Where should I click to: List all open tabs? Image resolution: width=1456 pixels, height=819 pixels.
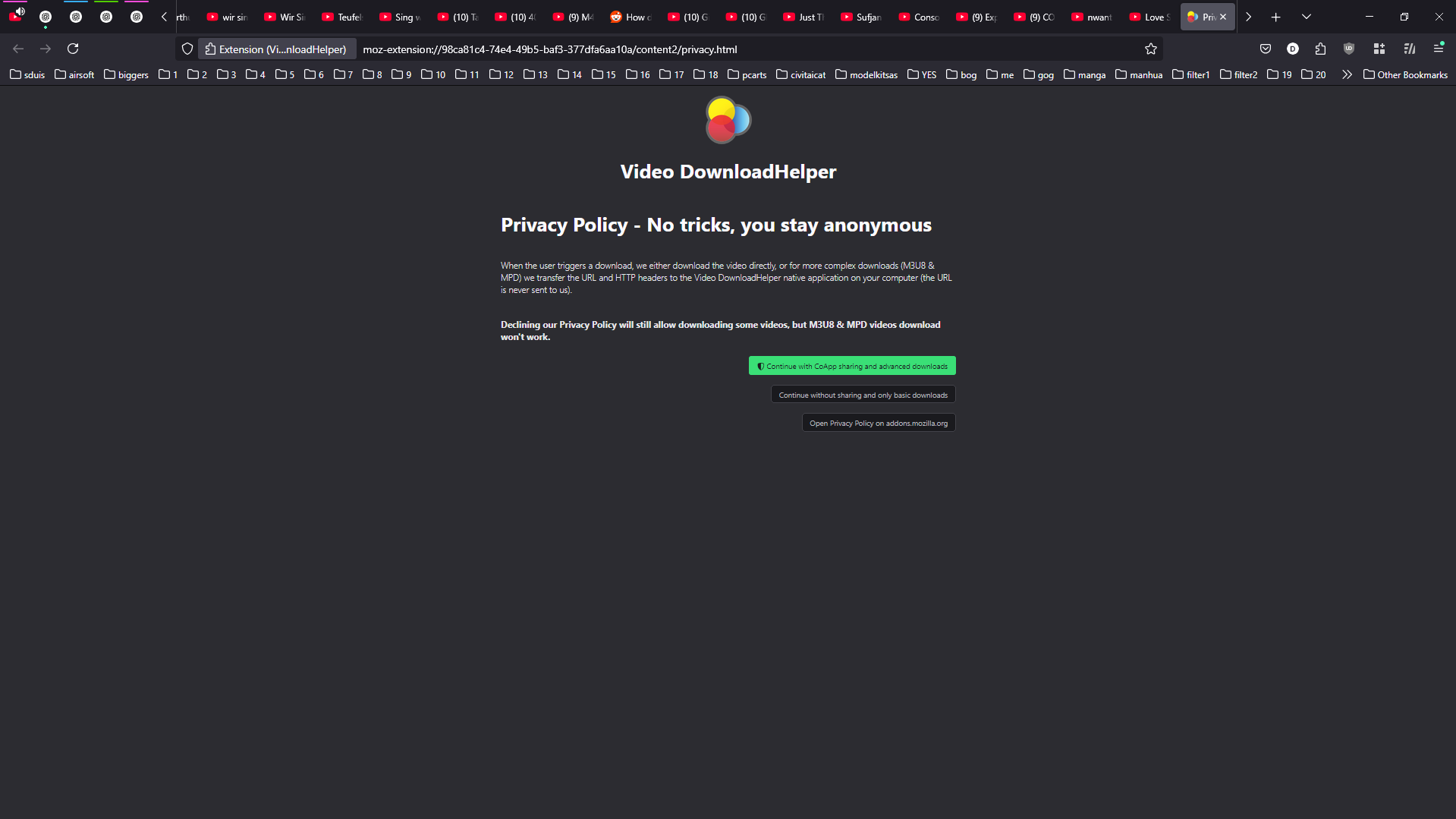1307,17
